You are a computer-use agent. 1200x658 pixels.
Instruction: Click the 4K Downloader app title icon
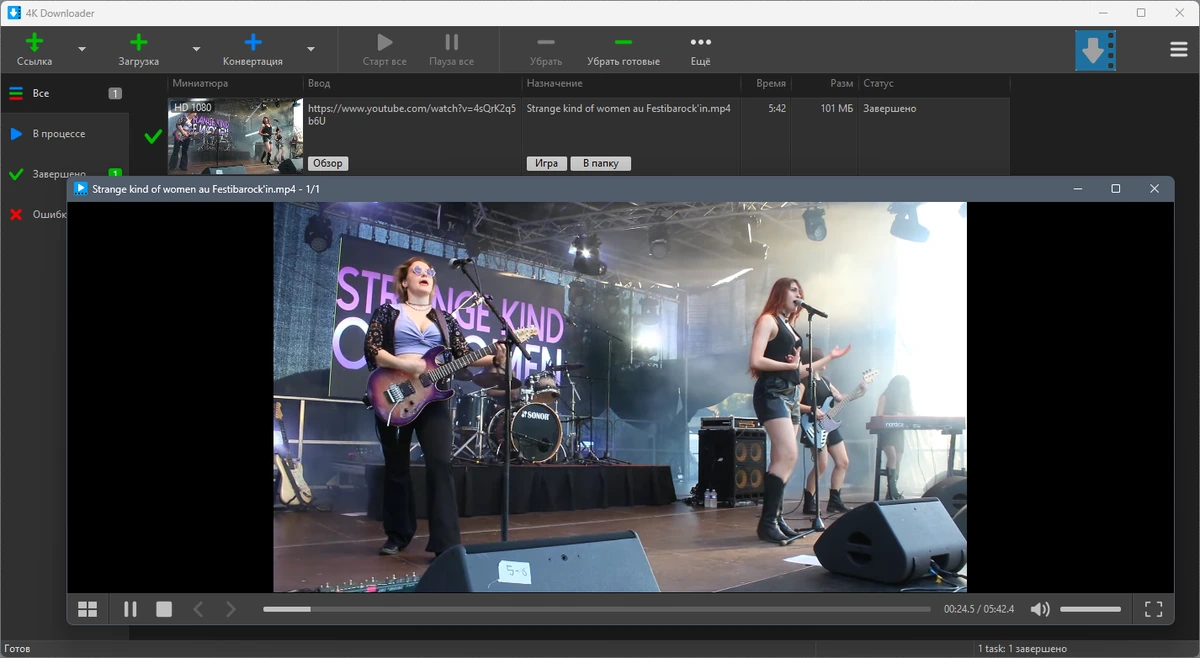[x=13, y=13]
